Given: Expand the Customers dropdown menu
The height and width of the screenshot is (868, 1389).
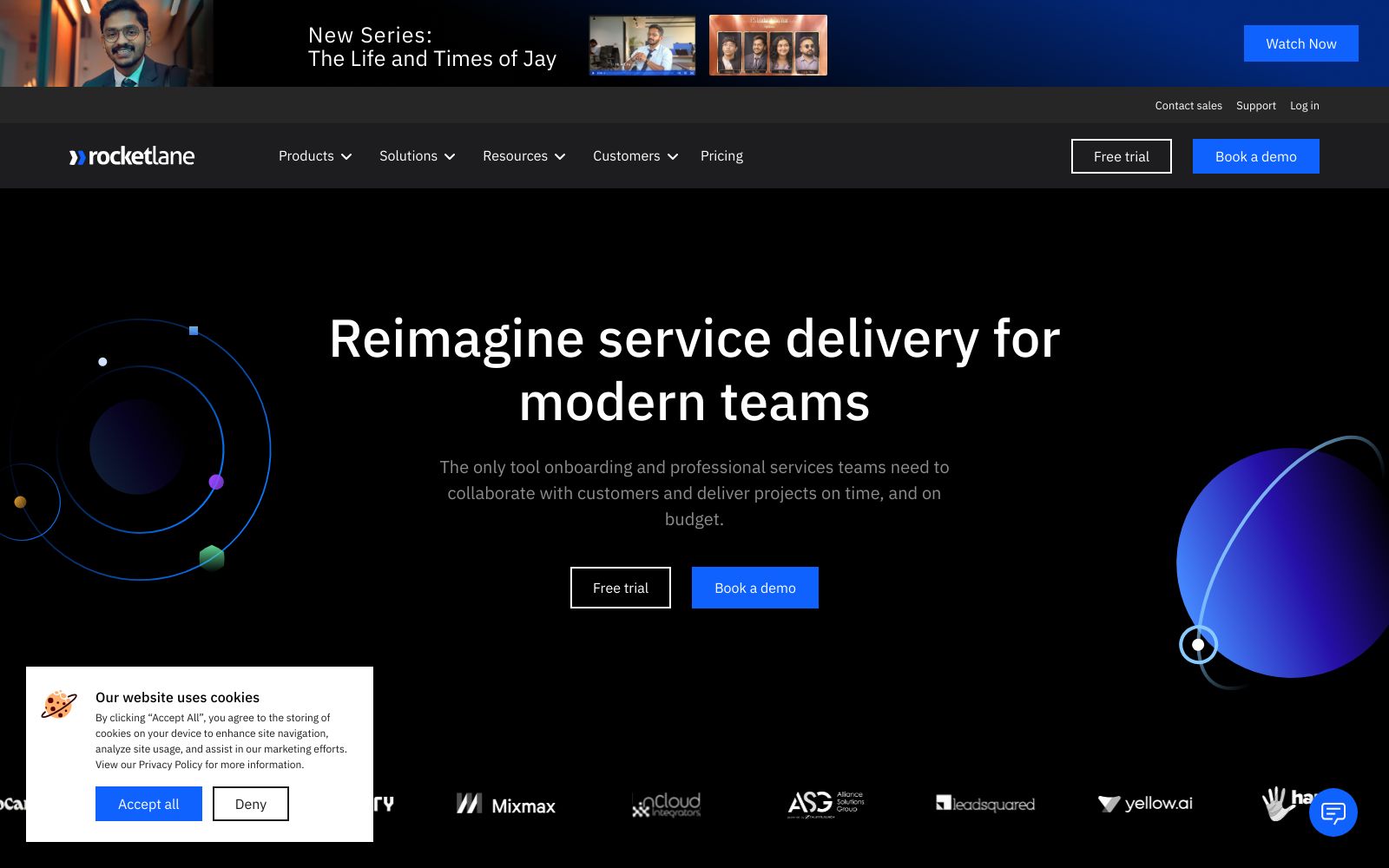Looking at the screenshot, I should click(635, 156).
